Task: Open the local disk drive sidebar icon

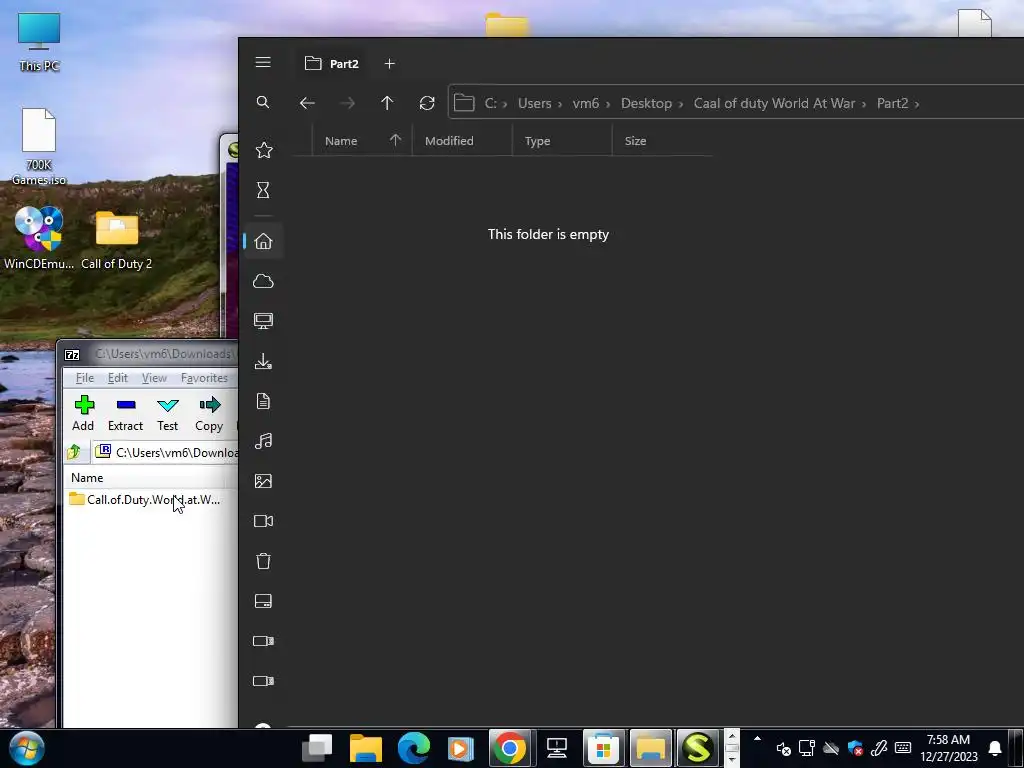Action: (x=263, y=601)
